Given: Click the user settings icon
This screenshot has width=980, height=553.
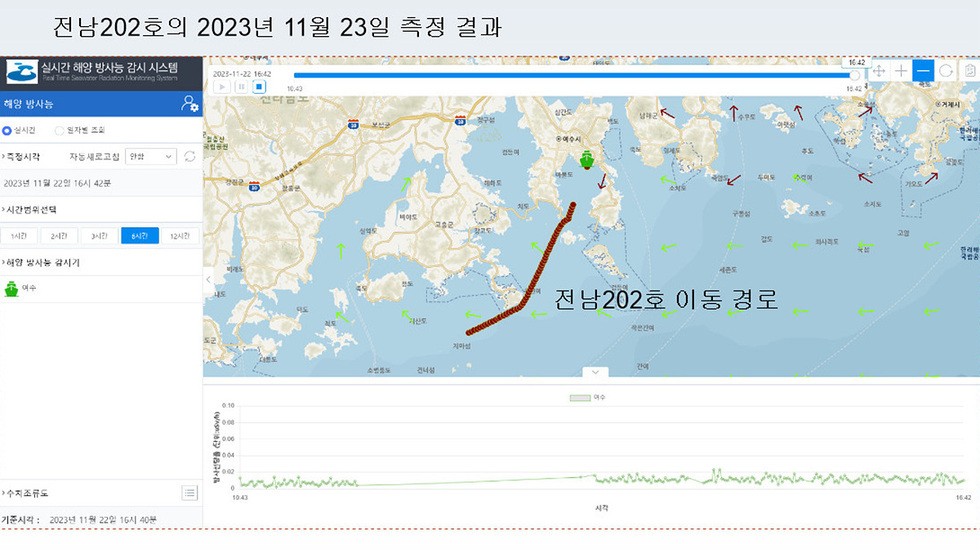Looking at the screenshot, I should [189, 104].
